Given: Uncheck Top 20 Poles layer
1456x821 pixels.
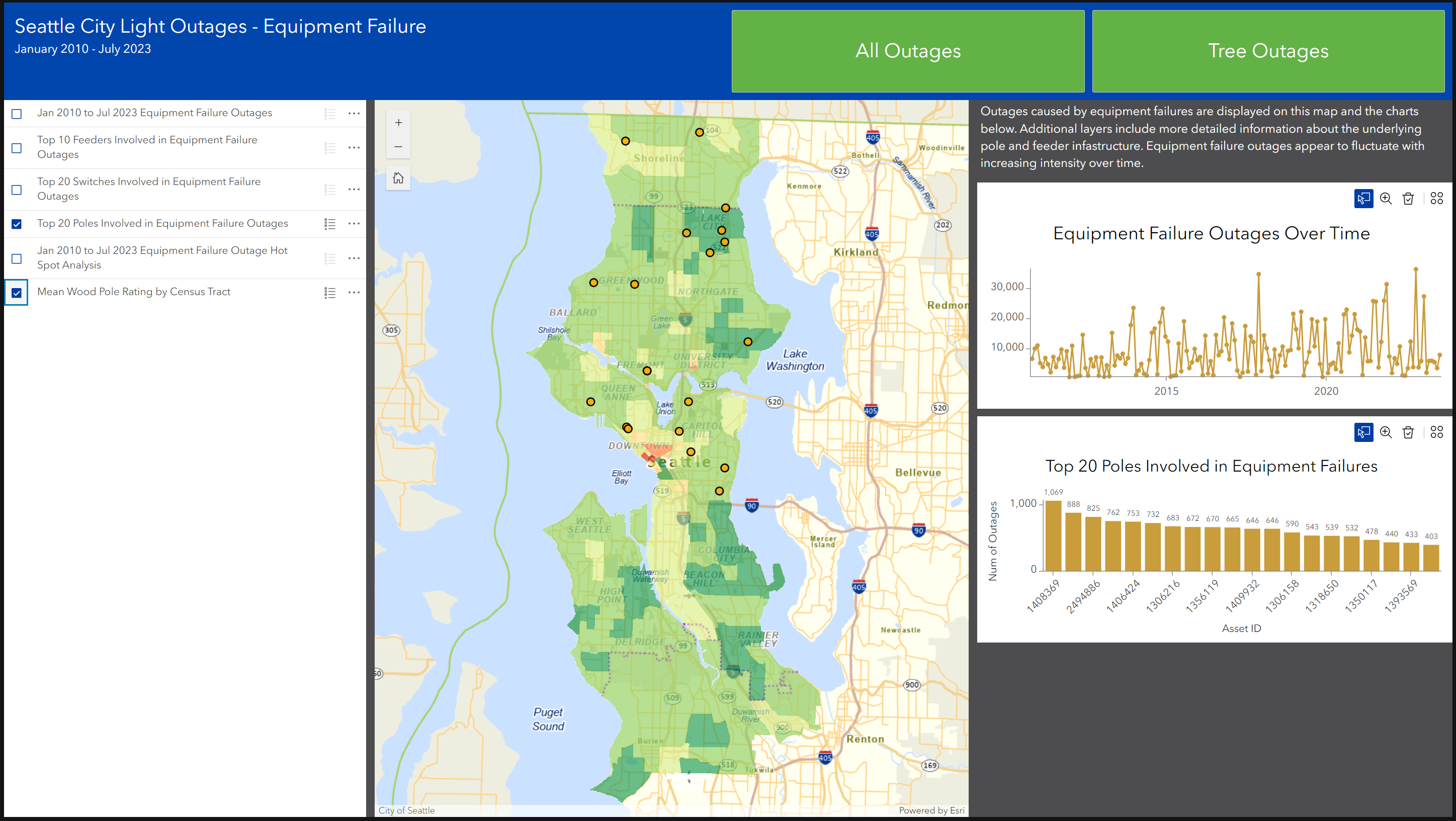Looking at the screenshot, I should [x=17, y=224].
